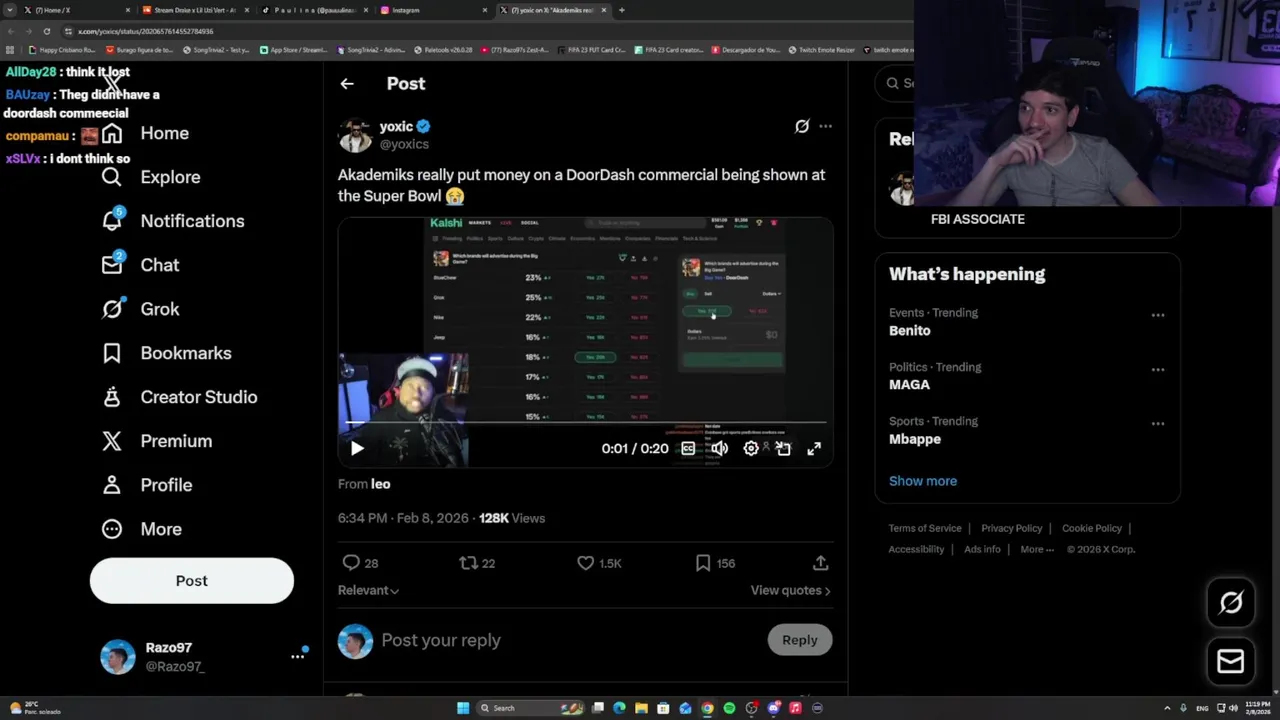This screenshot has height=720, width=1280.
Task: Expand the Relevant replies sort dropdown
Action: (x=368, y=590)
